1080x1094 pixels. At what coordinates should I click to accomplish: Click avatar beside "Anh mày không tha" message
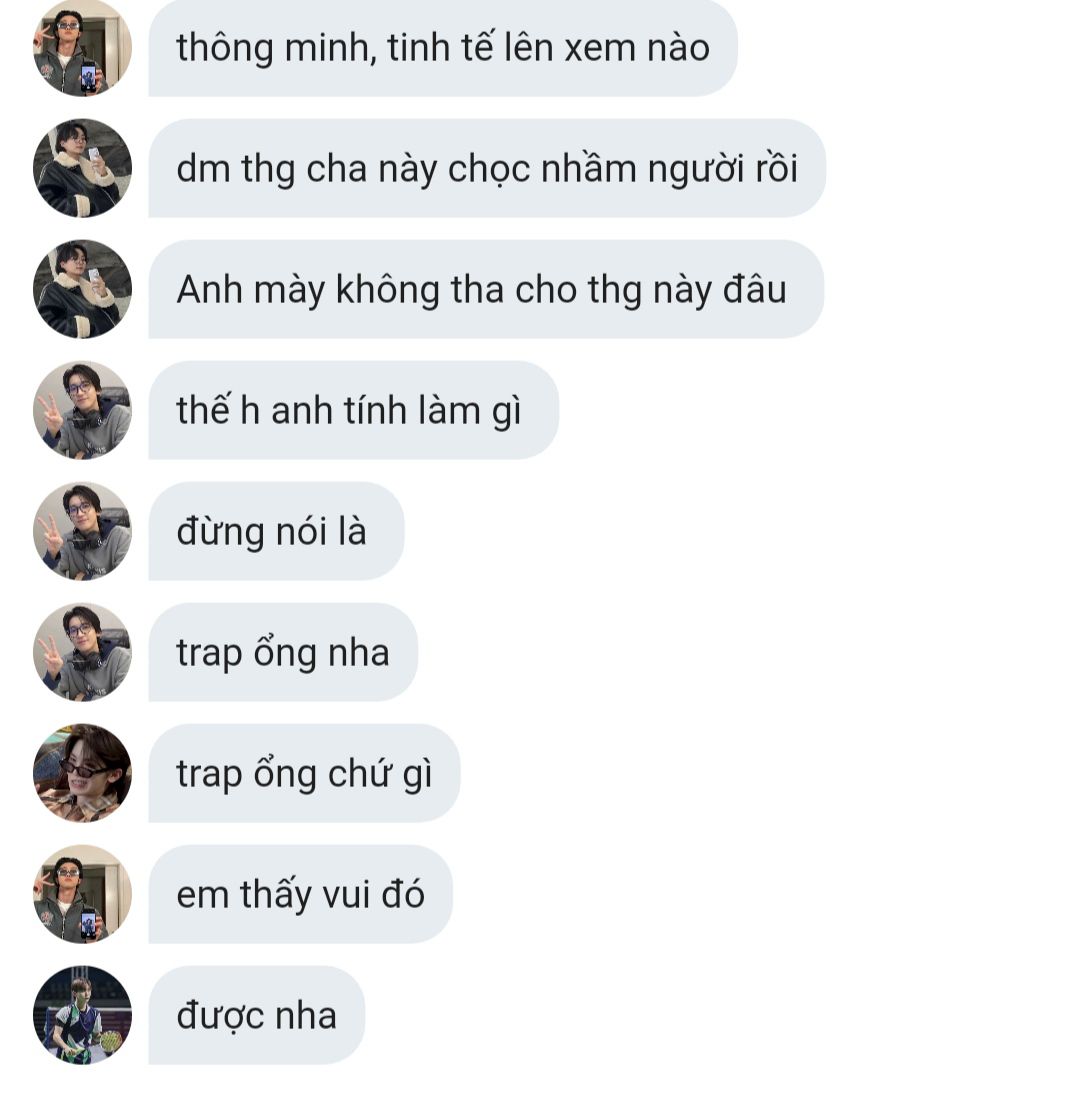click(x=82, y=290)
